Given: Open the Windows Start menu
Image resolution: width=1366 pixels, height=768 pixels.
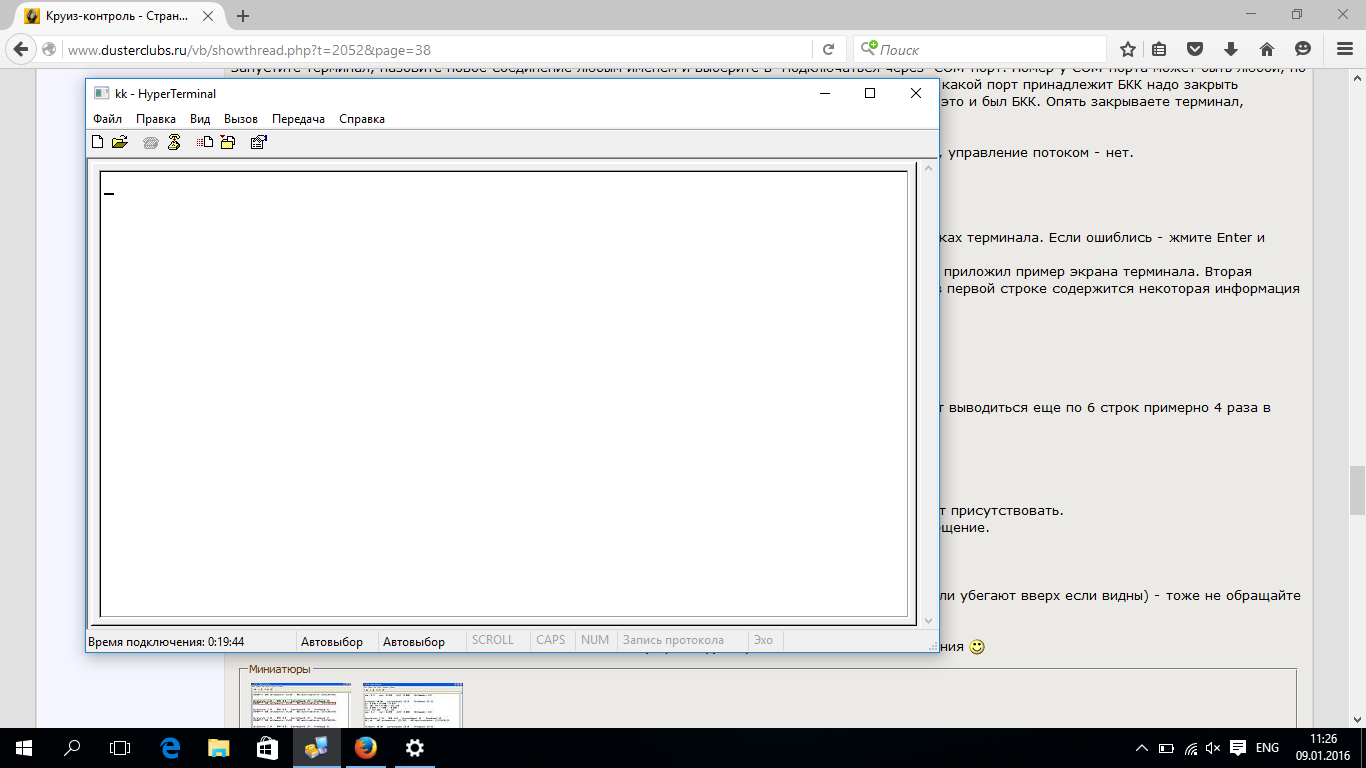Looking at the screenshot, I should tap(24, 747).
